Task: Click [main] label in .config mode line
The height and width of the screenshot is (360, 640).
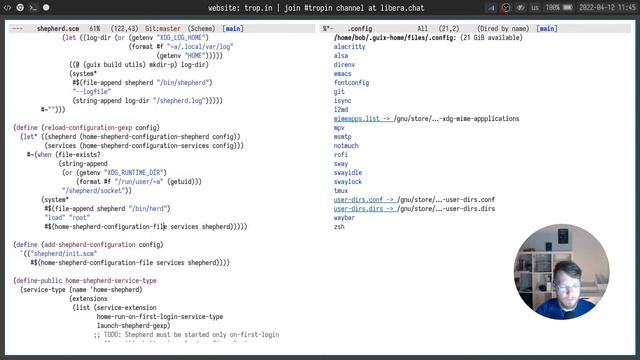Action: (x=547, y=29)
